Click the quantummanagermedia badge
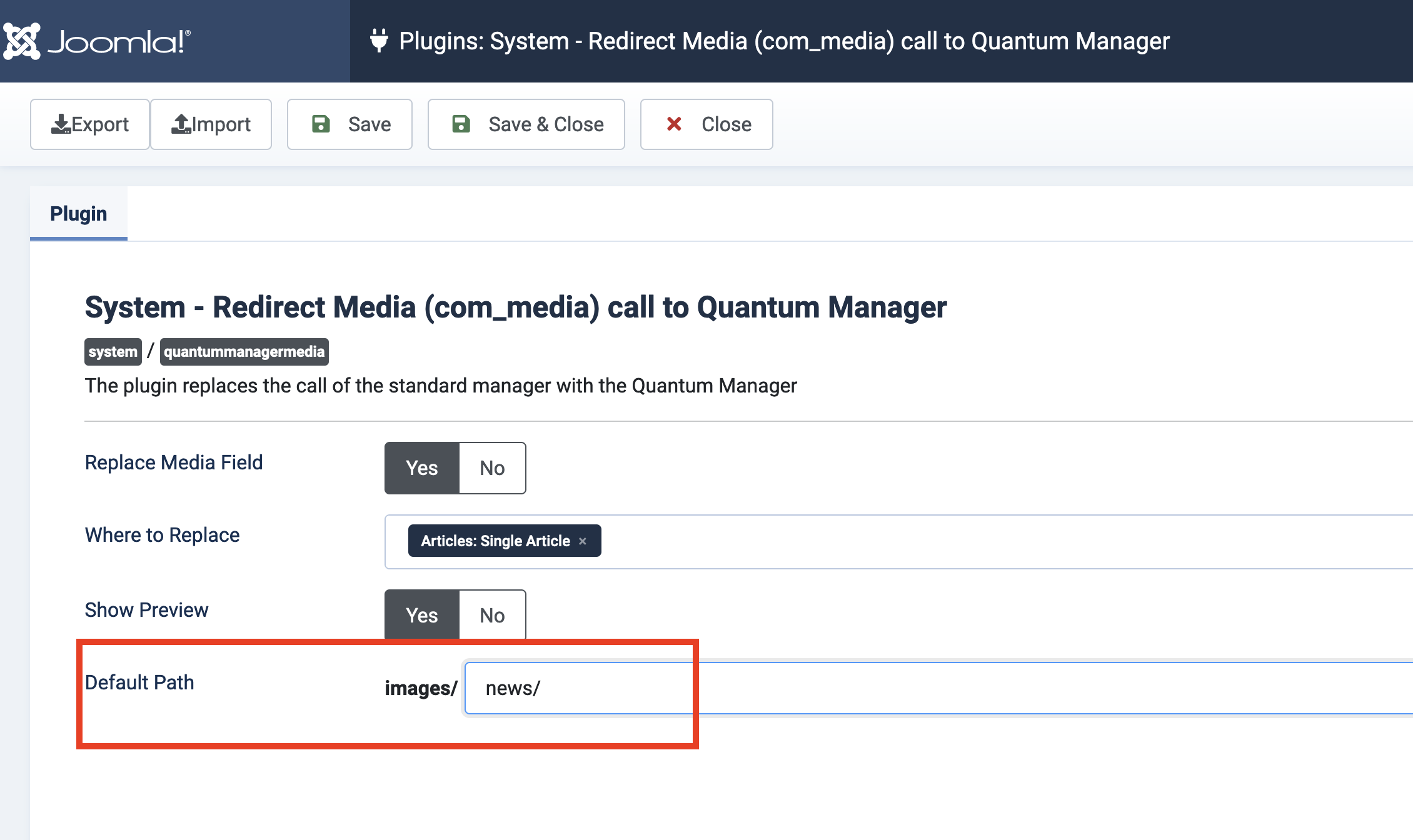The width and height of the screenshot is (1413, 840). 244,352
